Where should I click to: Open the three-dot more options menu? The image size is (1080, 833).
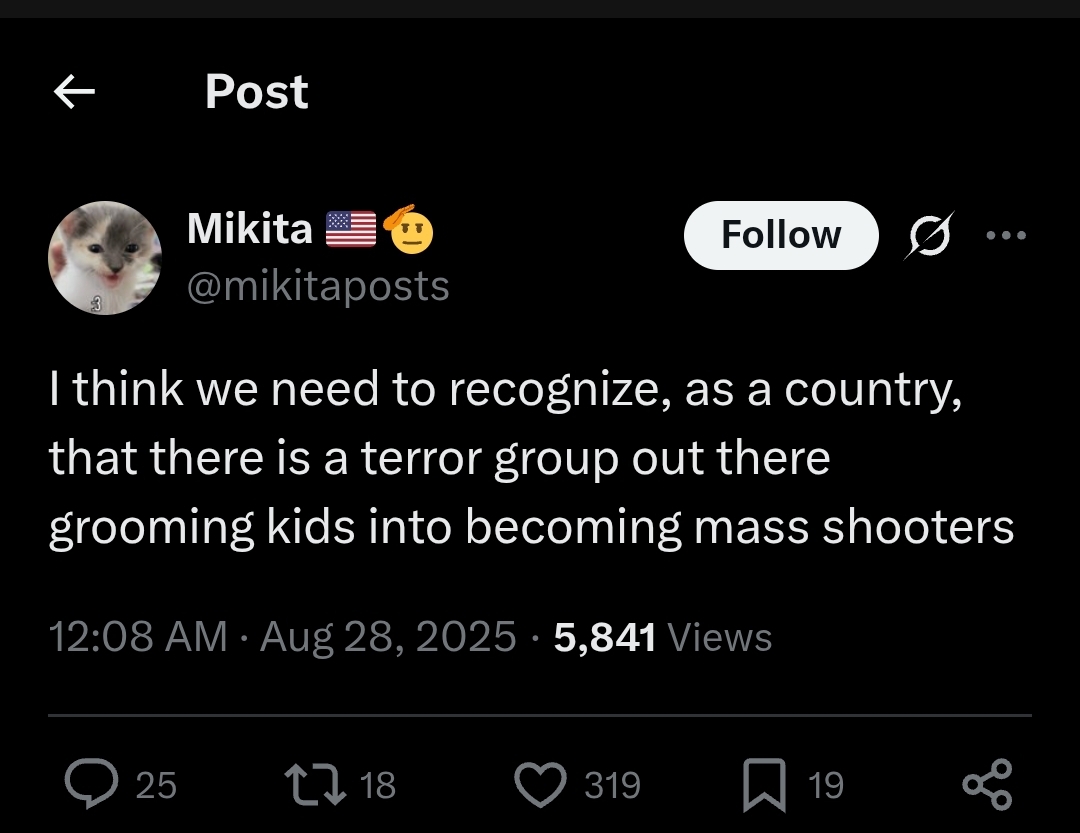click(x=1006, y=236)
